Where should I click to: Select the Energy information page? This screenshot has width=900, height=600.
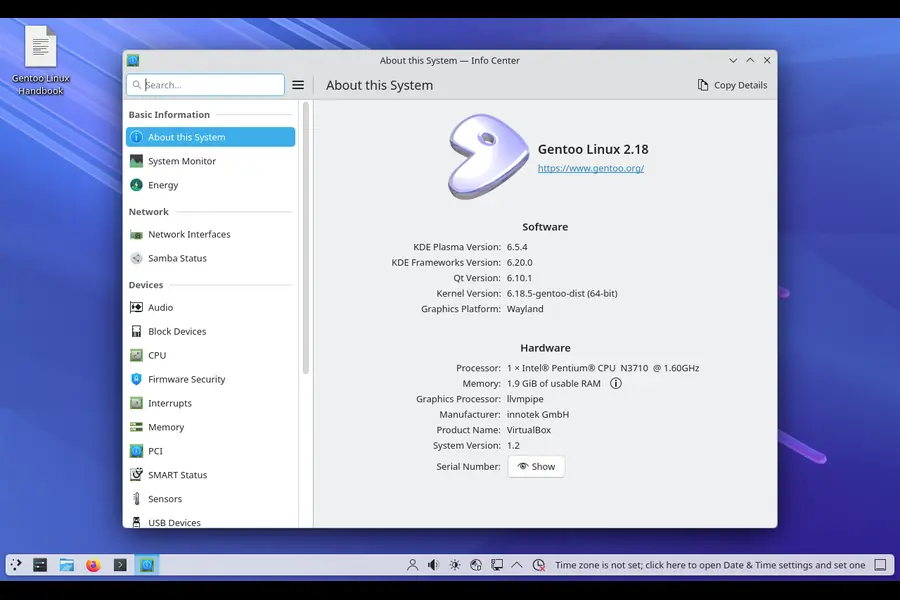click(x=164, y=185)
